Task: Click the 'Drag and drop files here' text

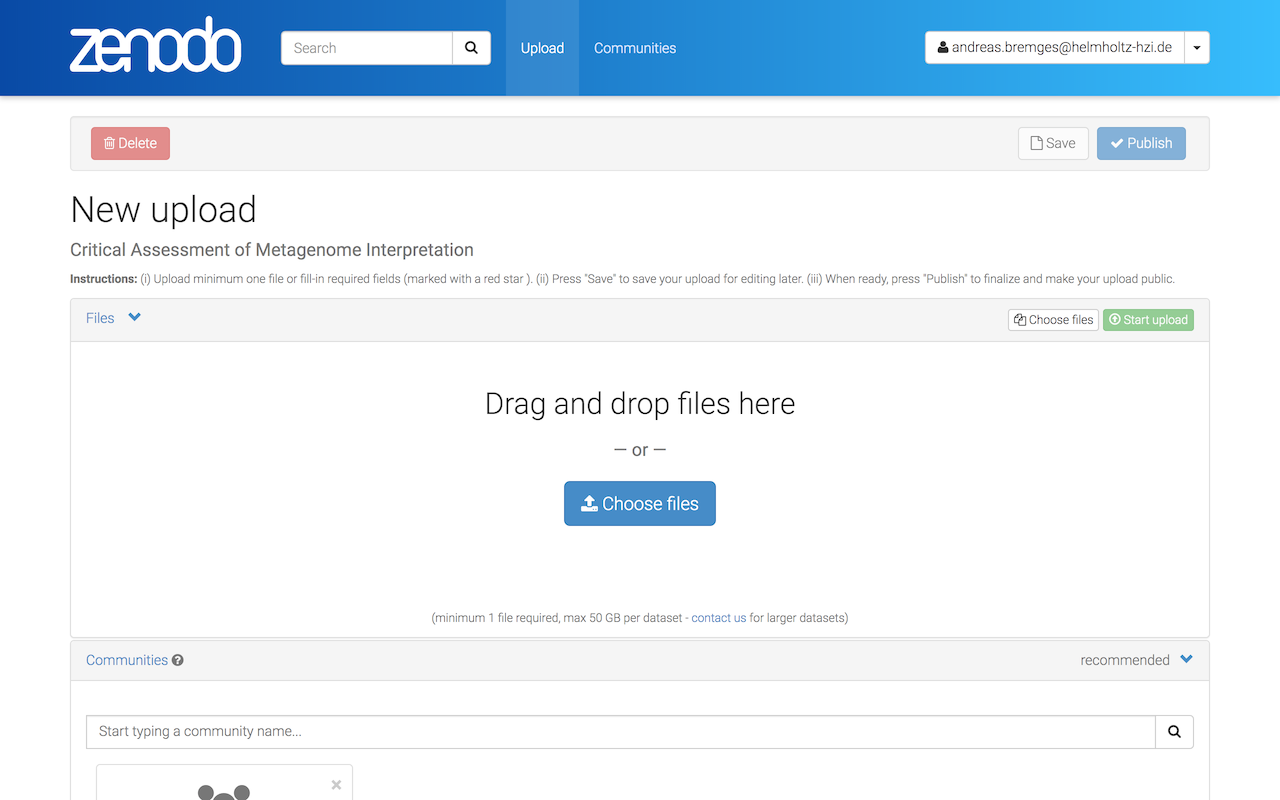Action: pos(640,404)
